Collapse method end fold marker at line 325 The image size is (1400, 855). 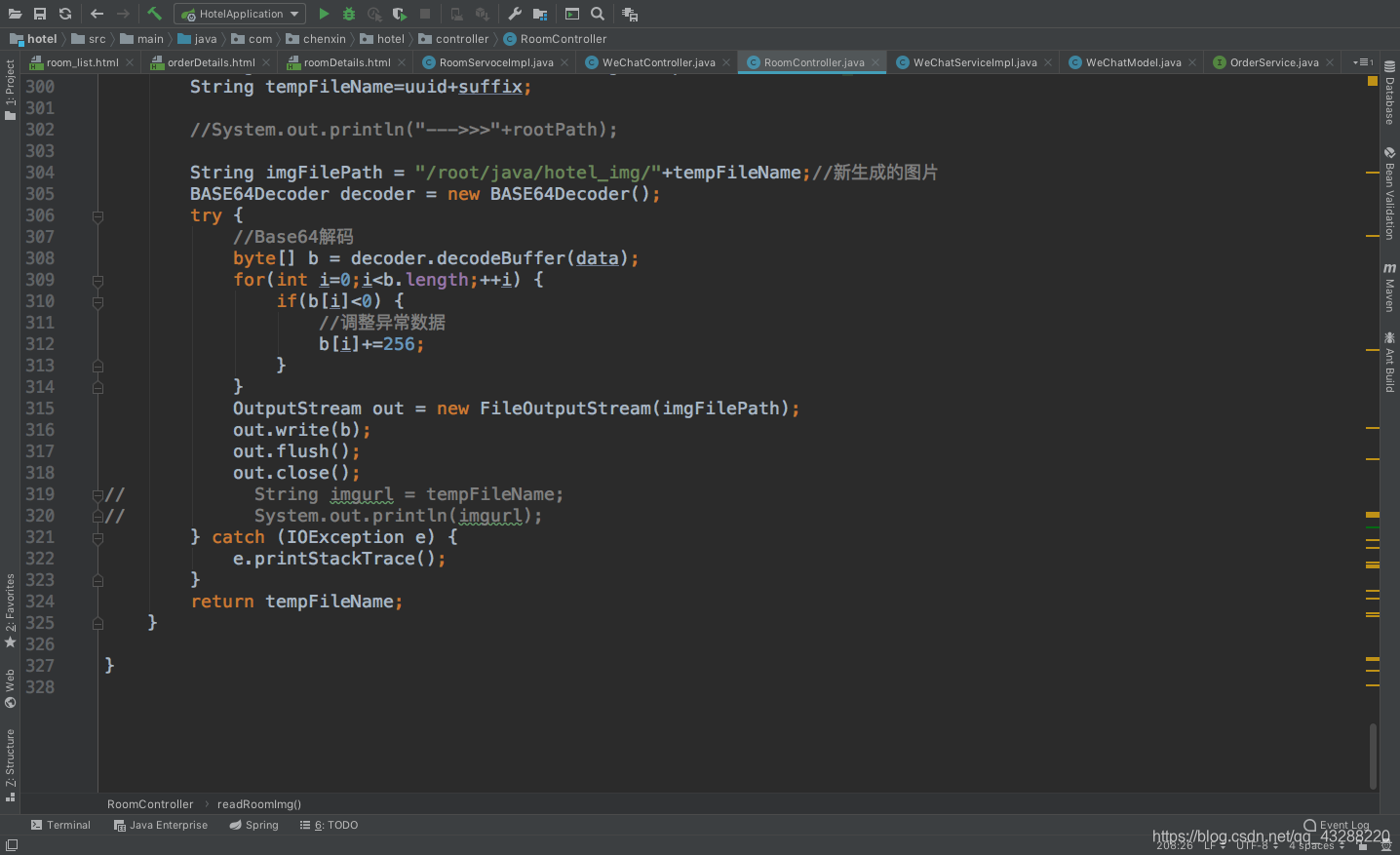coord(97,623)
